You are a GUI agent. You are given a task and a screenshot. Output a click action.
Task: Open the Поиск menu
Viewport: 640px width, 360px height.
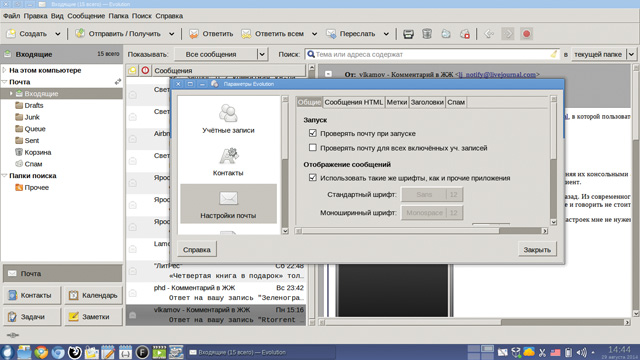[x=142, y=16]
